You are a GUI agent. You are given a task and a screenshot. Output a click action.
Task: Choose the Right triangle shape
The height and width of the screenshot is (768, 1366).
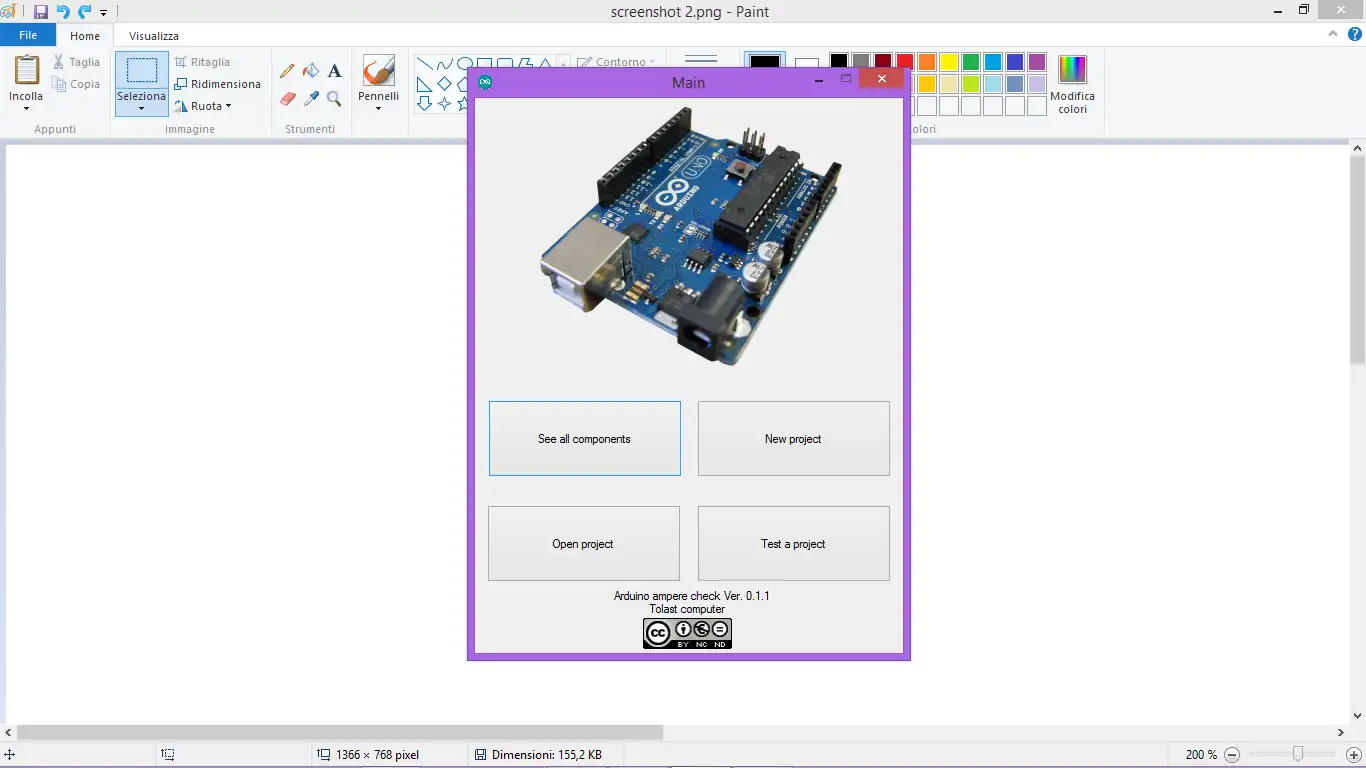(424, 84)
